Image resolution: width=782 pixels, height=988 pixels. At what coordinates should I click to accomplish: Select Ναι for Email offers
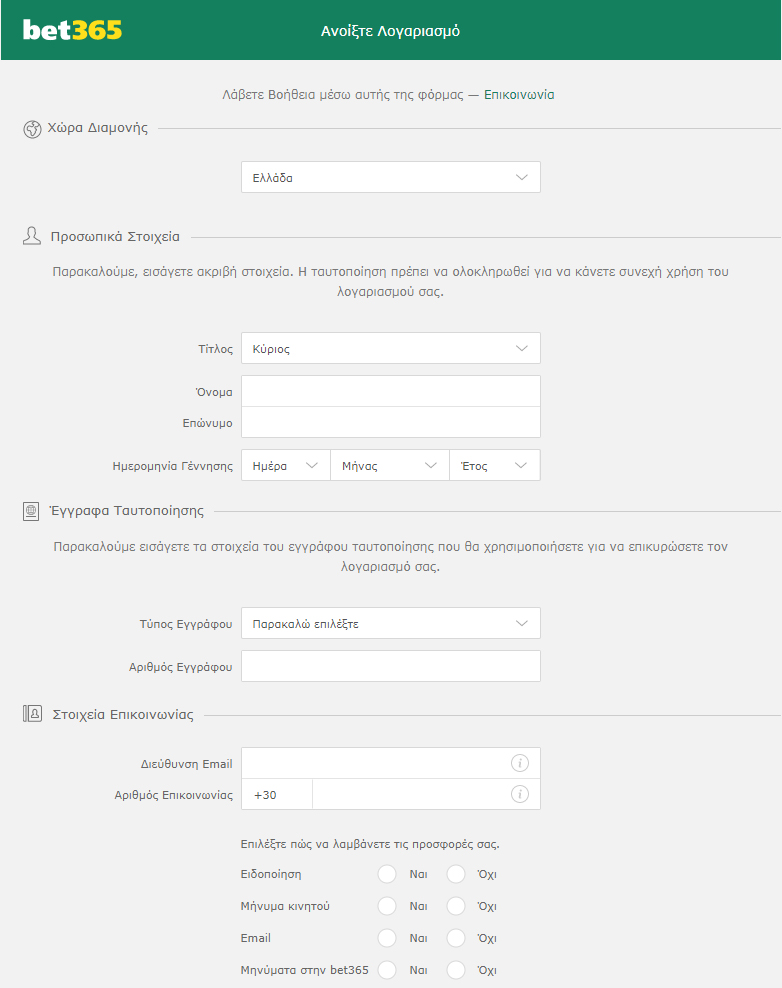[x=387, y=939]
